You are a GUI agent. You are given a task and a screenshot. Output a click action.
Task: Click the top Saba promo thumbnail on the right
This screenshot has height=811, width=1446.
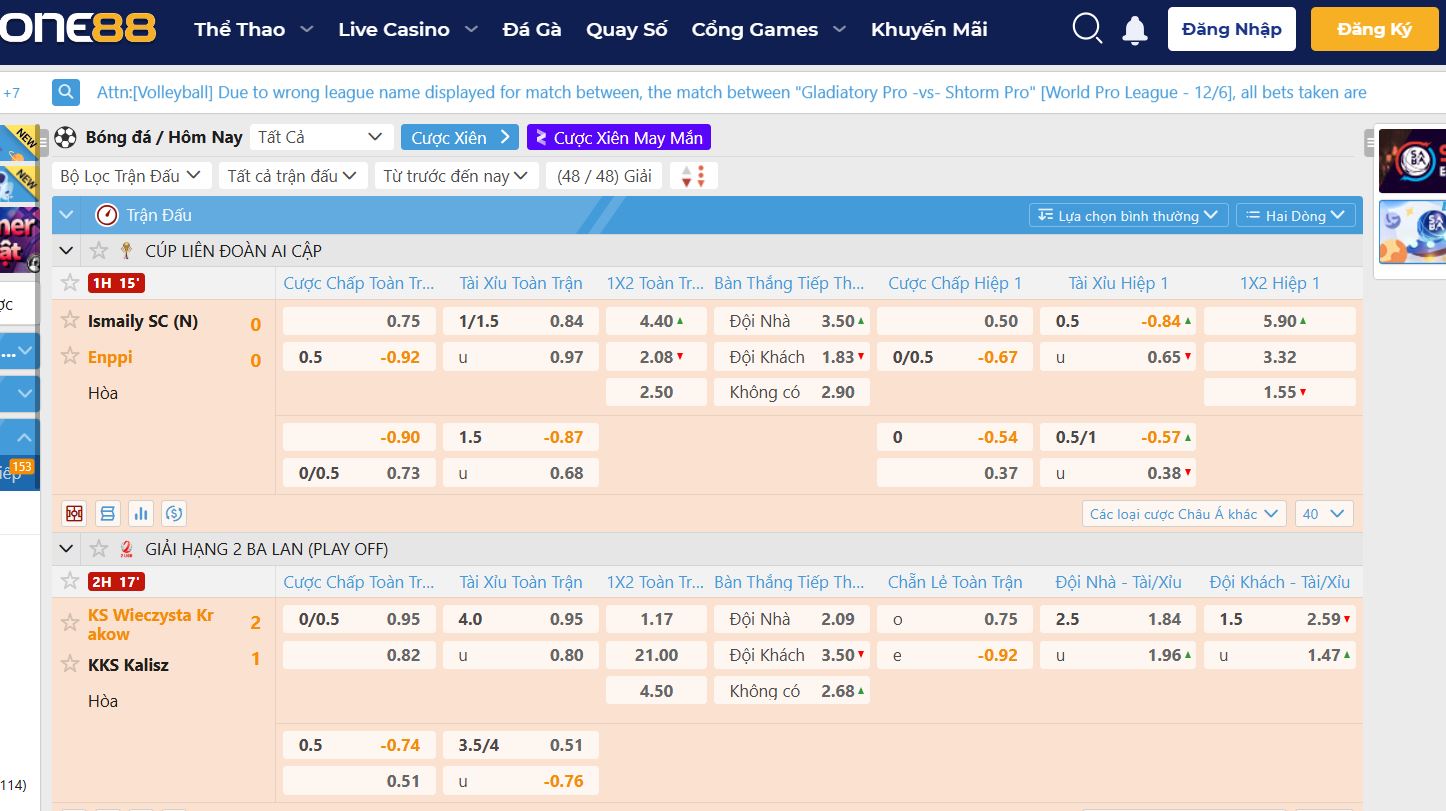point(1412,160)
